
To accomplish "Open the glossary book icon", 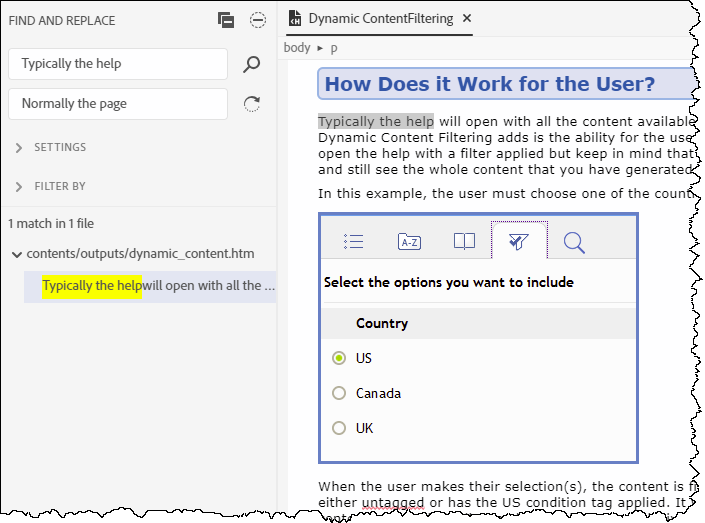I will click(463, 241).
